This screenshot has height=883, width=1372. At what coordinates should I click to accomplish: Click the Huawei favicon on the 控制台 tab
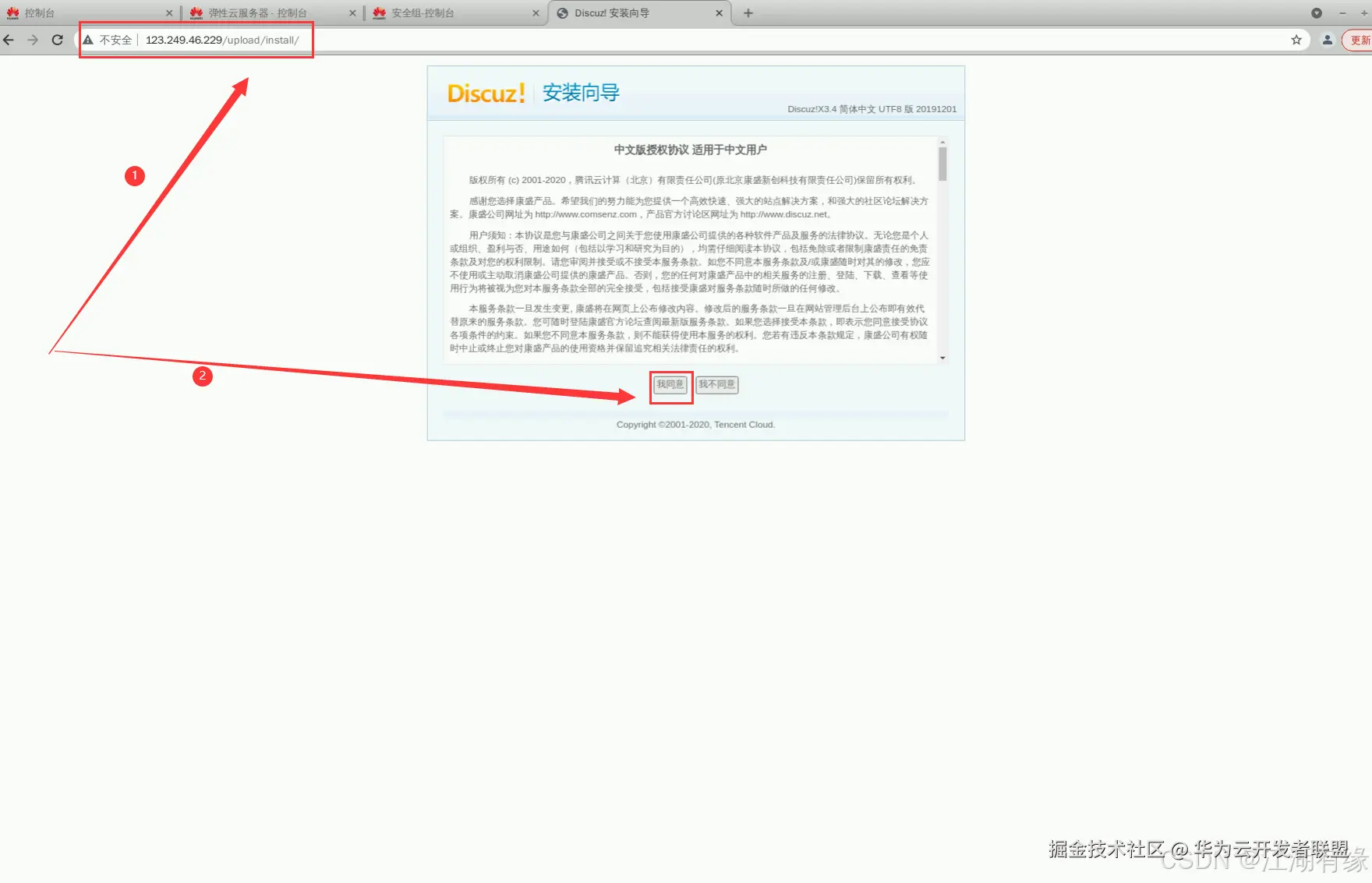[12, 13]
